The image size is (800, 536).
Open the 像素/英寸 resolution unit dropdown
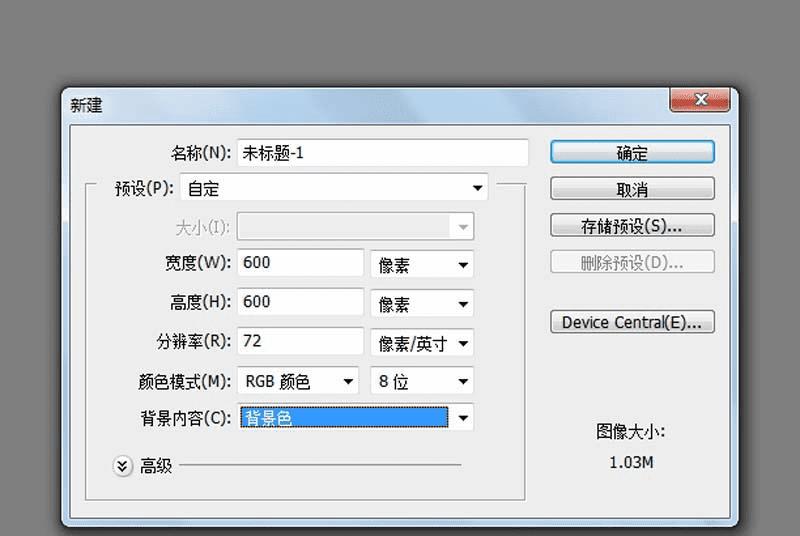coord(422,343)
